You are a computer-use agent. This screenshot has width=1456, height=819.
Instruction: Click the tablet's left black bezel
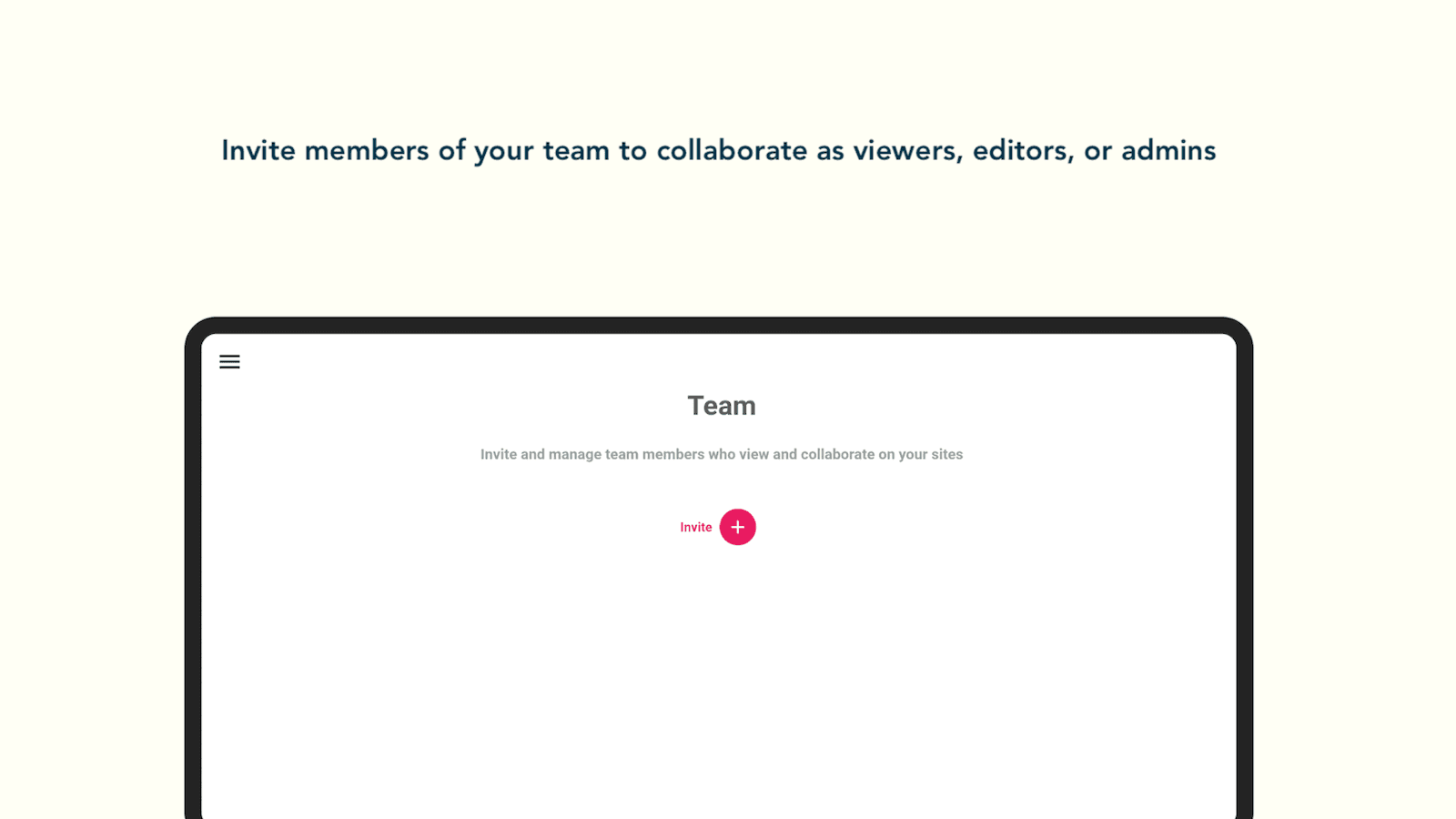coord(192,591)
